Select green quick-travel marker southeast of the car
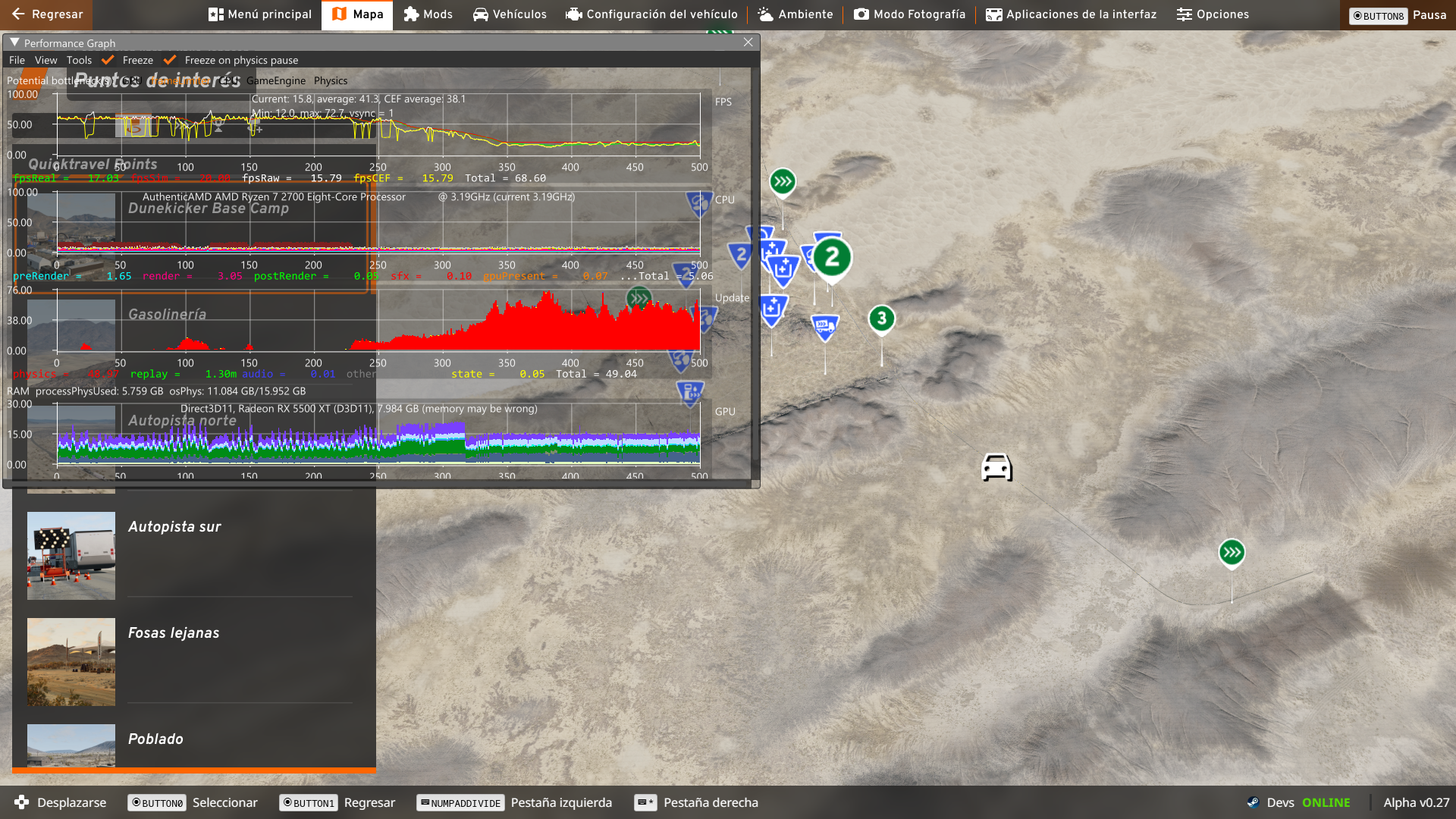1456x819 pixels. click(x=1232, y=553)
